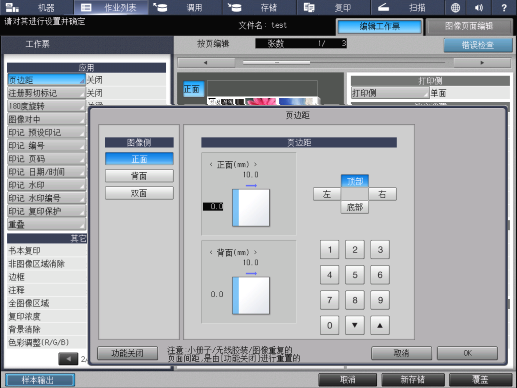Open 印记 预设印记 preset stamp setting
The width and height of the screenshot is (517, 388).
(x=46, y=132)
